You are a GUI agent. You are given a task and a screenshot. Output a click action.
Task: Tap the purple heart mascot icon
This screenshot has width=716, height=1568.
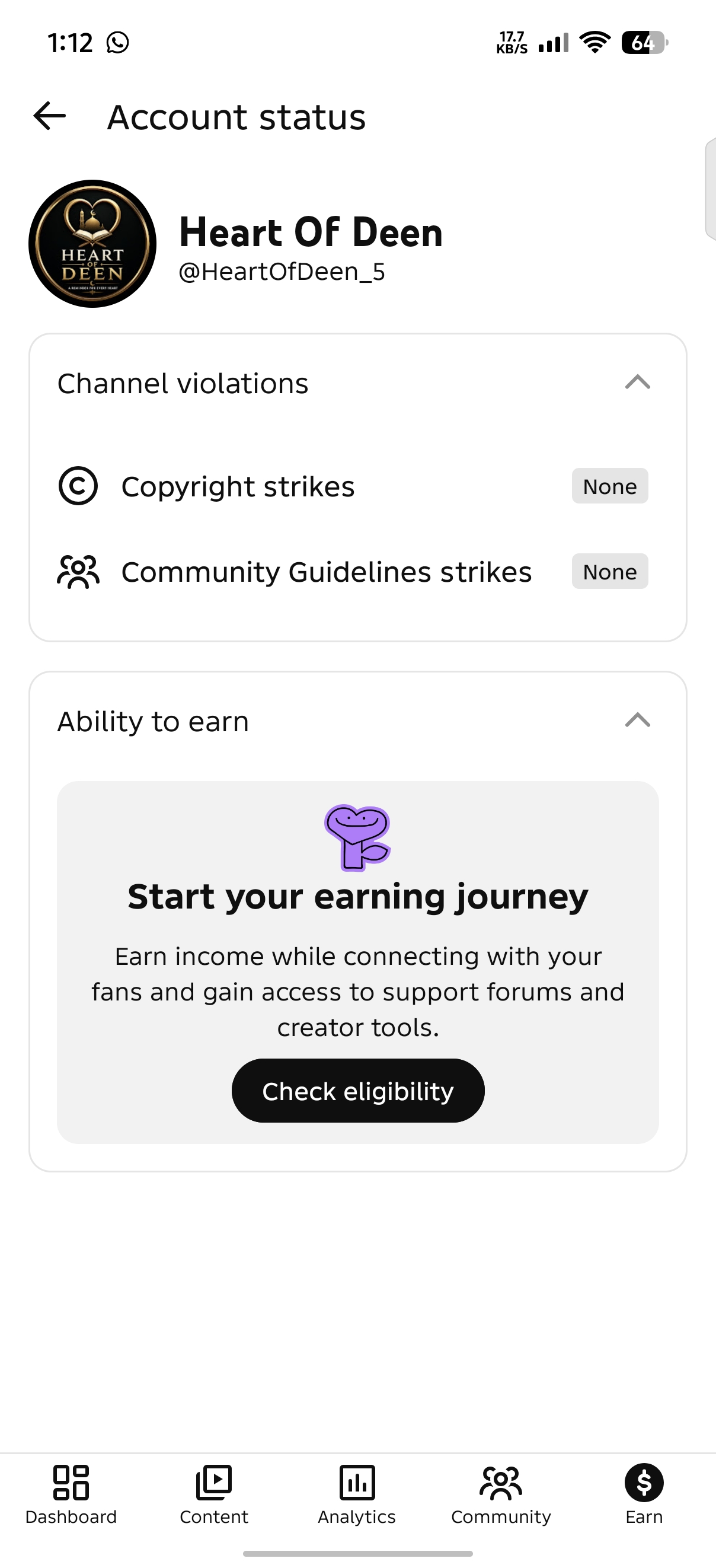pos(357,837)
